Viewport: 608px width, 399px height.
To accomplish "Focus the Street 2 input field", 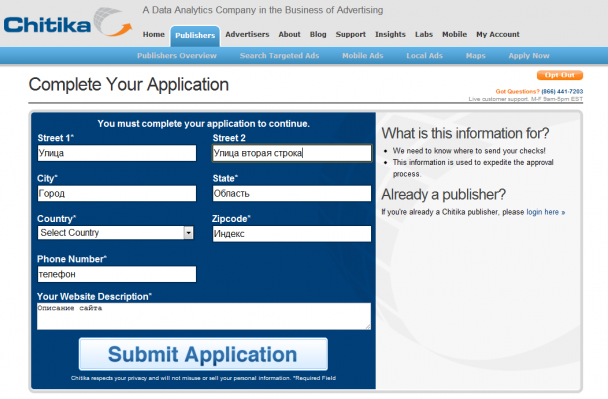I will tap(292, 153).
